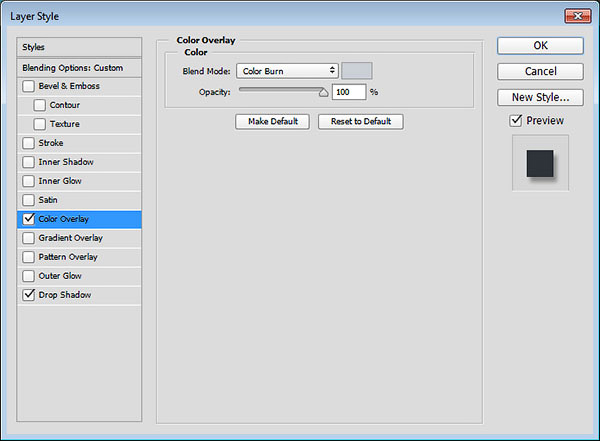This screenshot has width=600, height=441.
Task: Click the Make Default button
Action: (272, 122)
